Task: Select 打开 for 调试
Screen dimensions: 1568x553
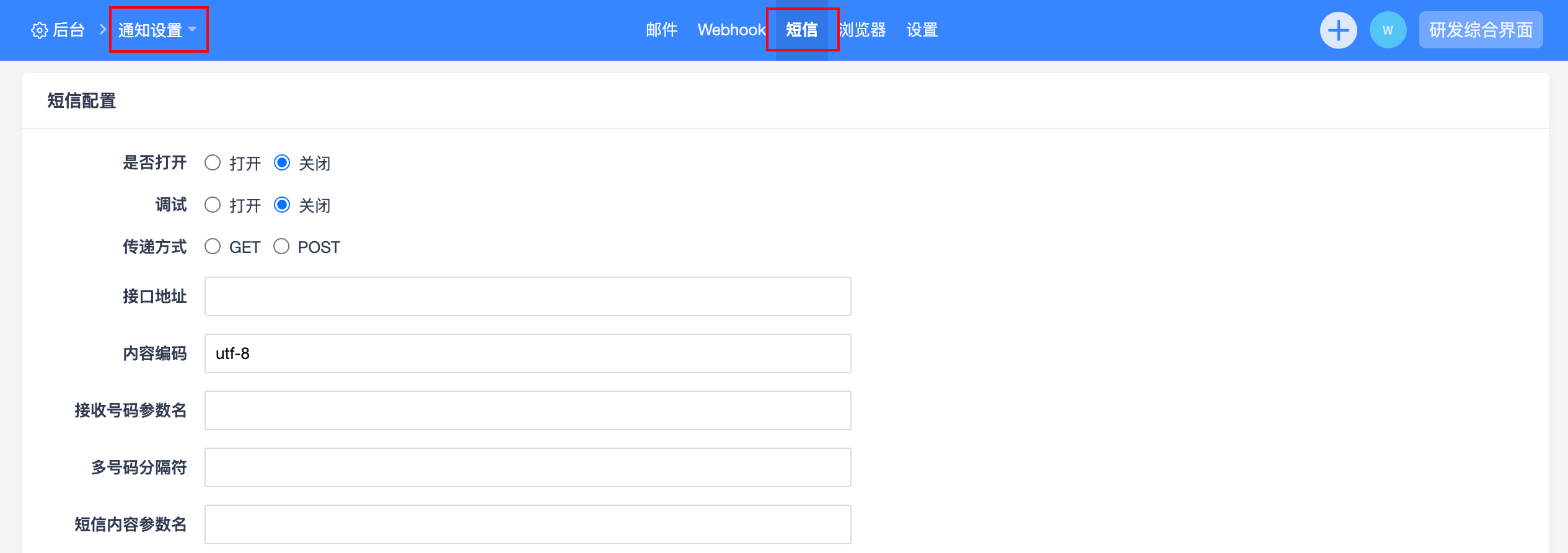Action: click(x=213, y=205)
